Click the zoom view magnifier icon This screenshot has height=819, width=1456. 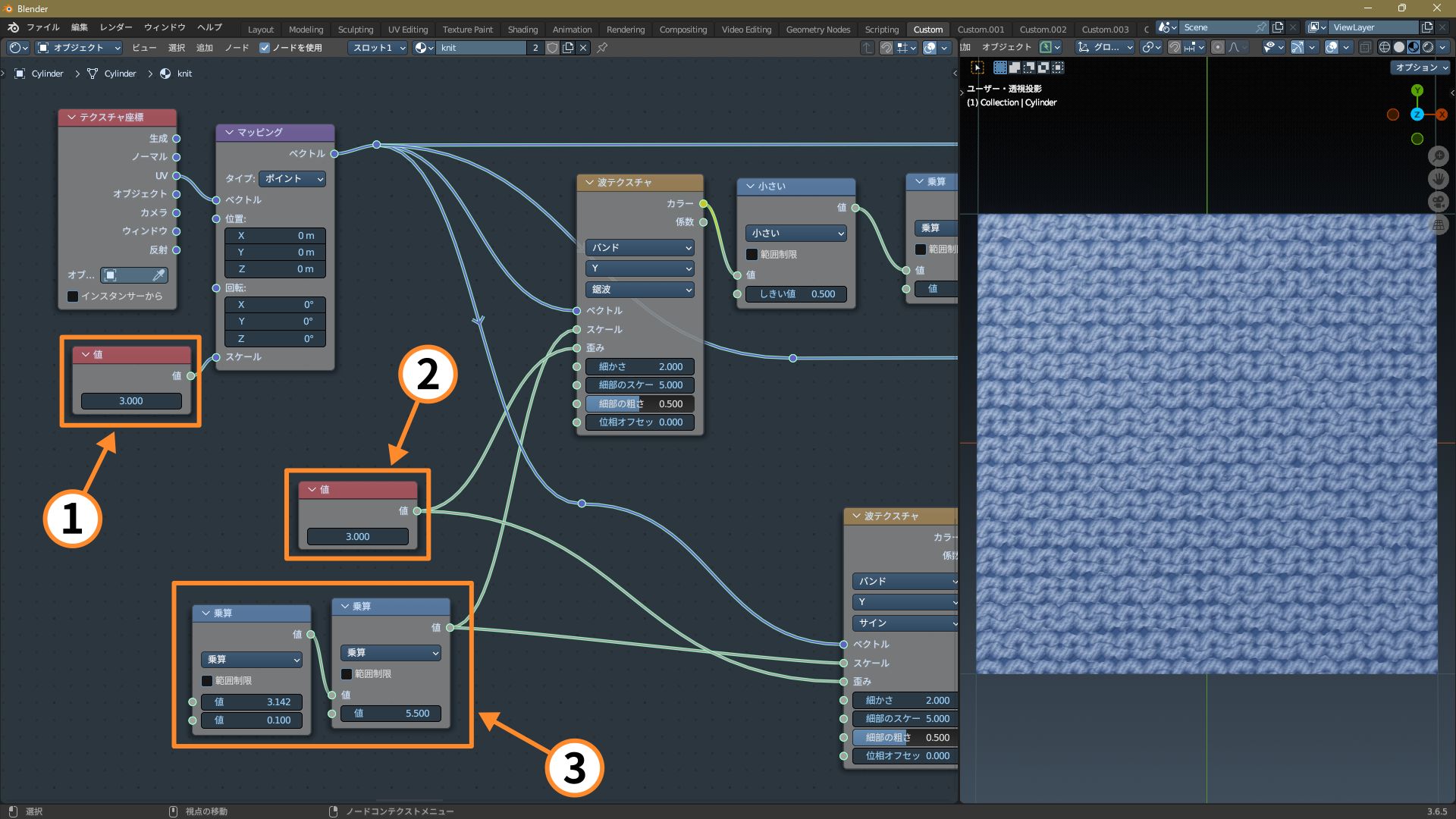(1438, 156)
